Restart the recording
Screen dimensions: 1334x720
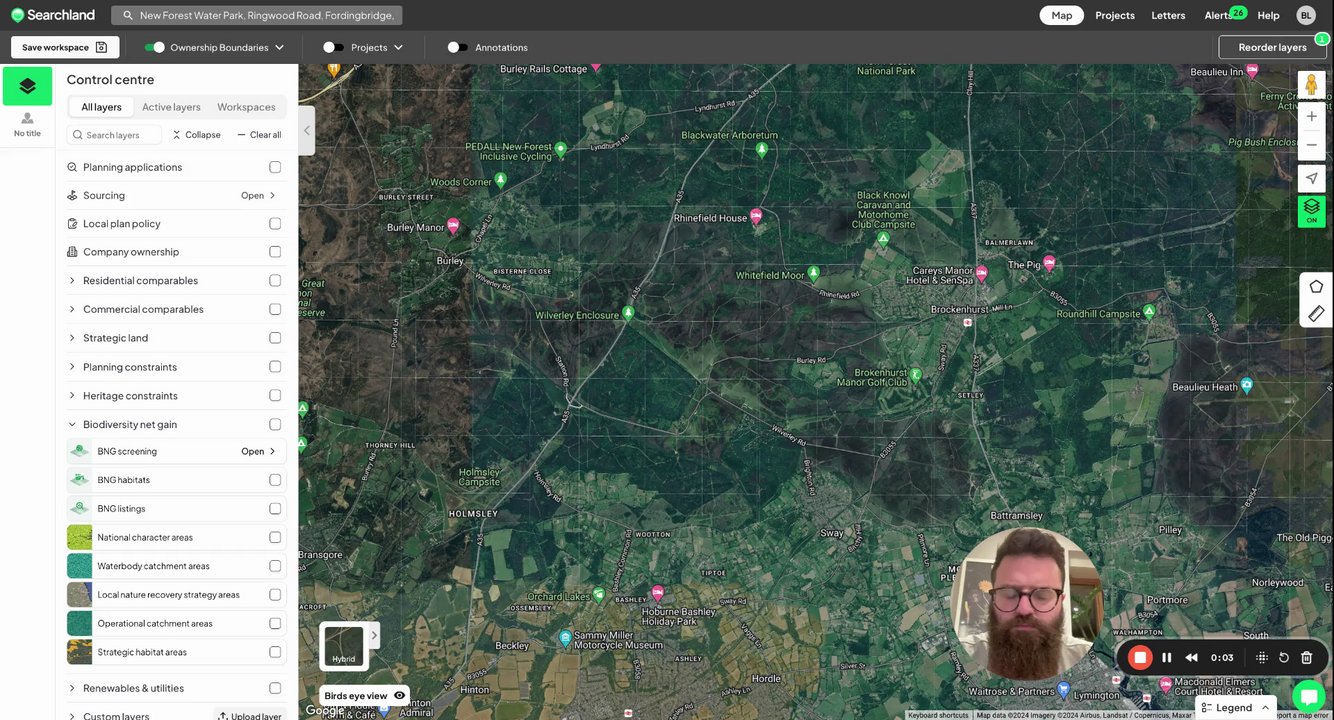point(1284,658)
